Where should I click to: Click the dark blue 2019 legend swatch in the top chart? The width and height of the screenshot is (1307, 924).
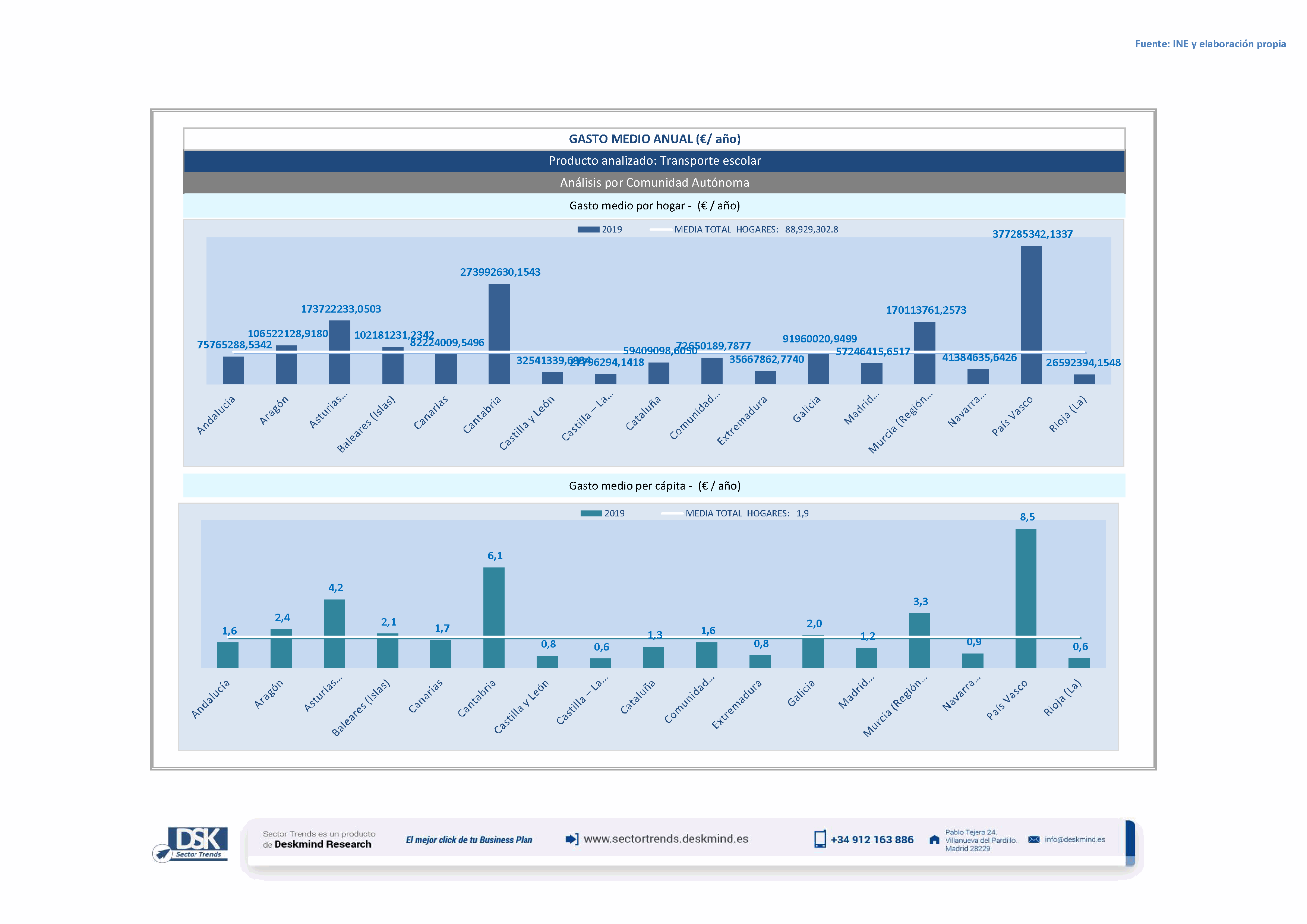coord(588,229)
